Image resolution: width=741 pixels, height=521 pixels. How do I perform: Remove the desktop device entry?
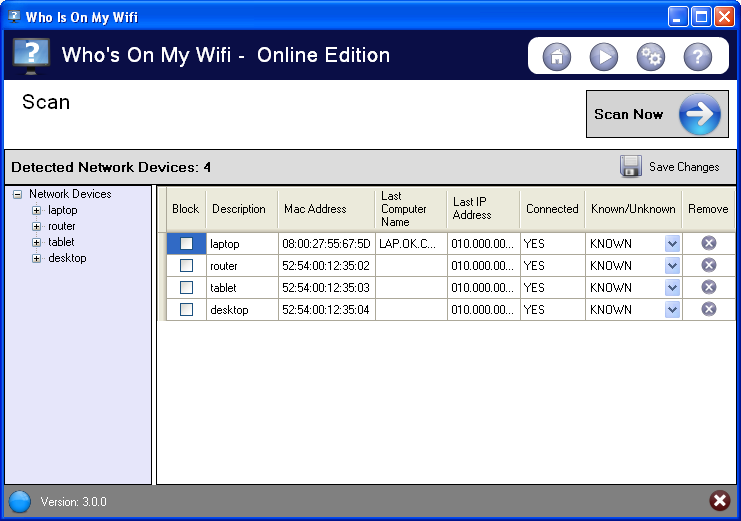(708, 309)
